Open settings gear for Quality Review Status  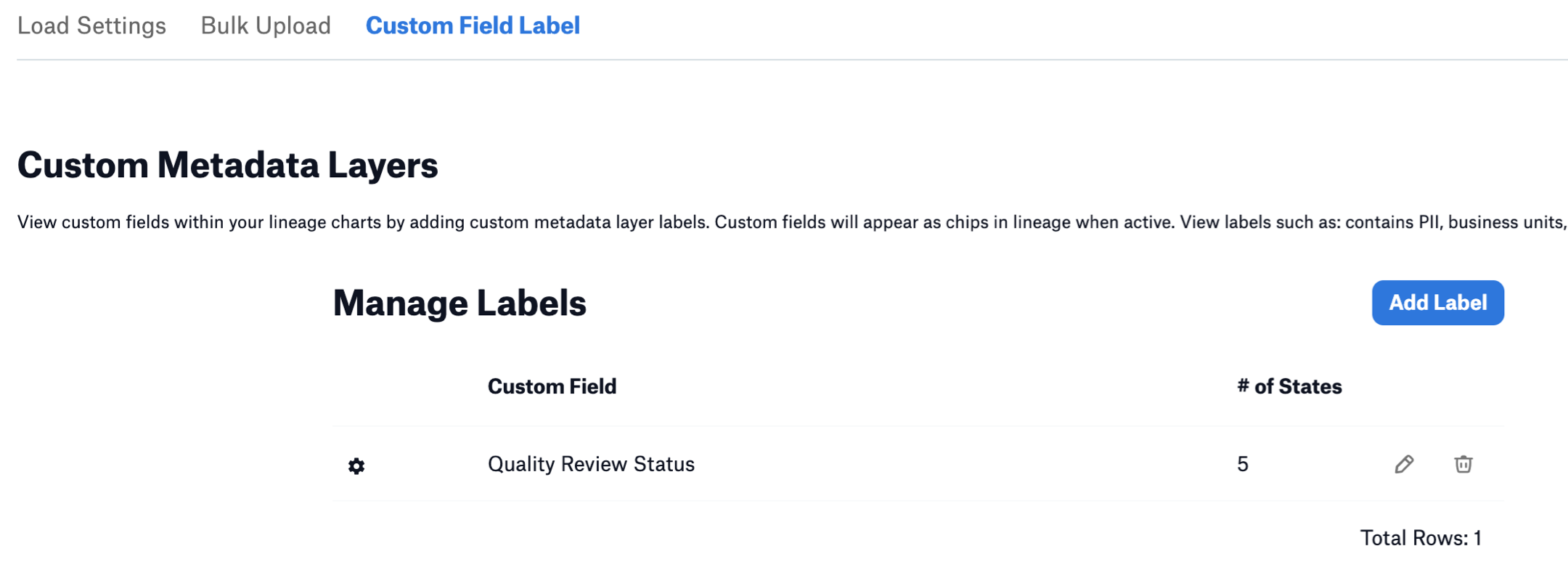tap(356, 465)
